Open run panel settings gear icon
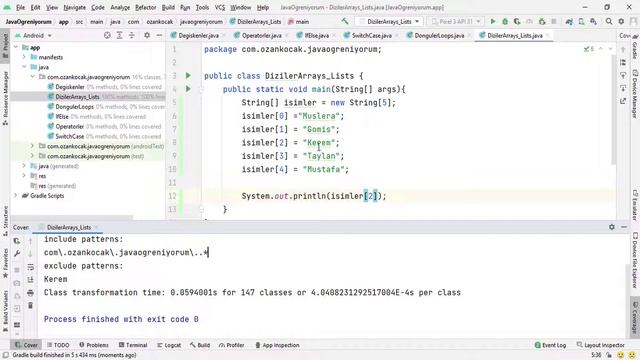This screenshot has width=640, height=360. (611, 227)
